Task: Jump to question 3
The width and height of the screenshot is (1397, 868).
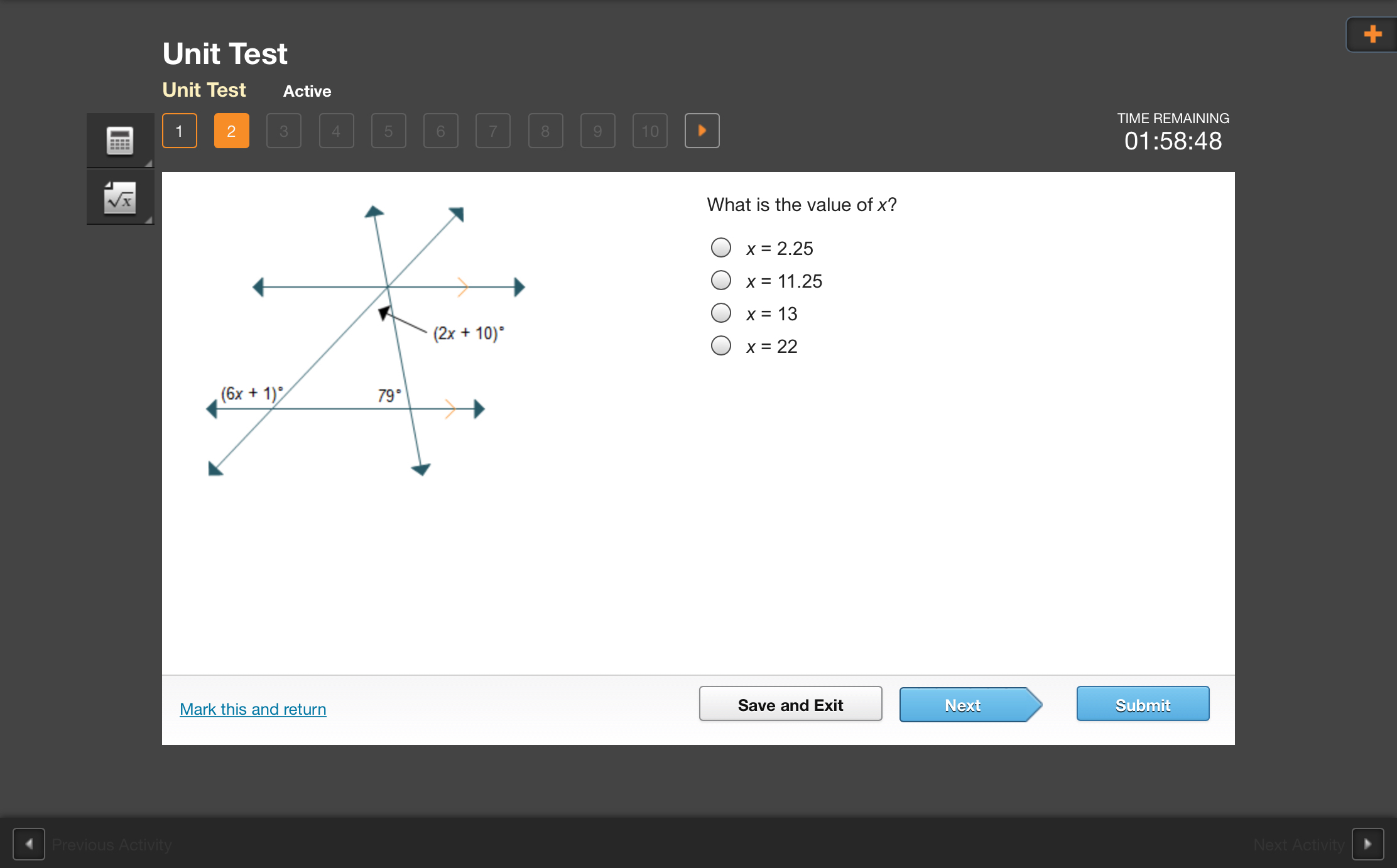Action: [284, 131]
